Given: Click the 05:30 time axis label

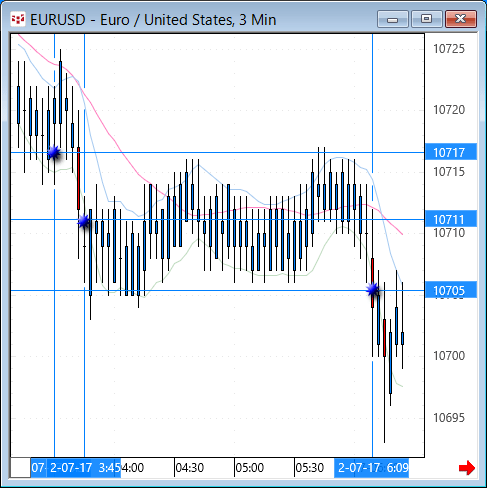Looking at the screenshot, I should 309,468.
